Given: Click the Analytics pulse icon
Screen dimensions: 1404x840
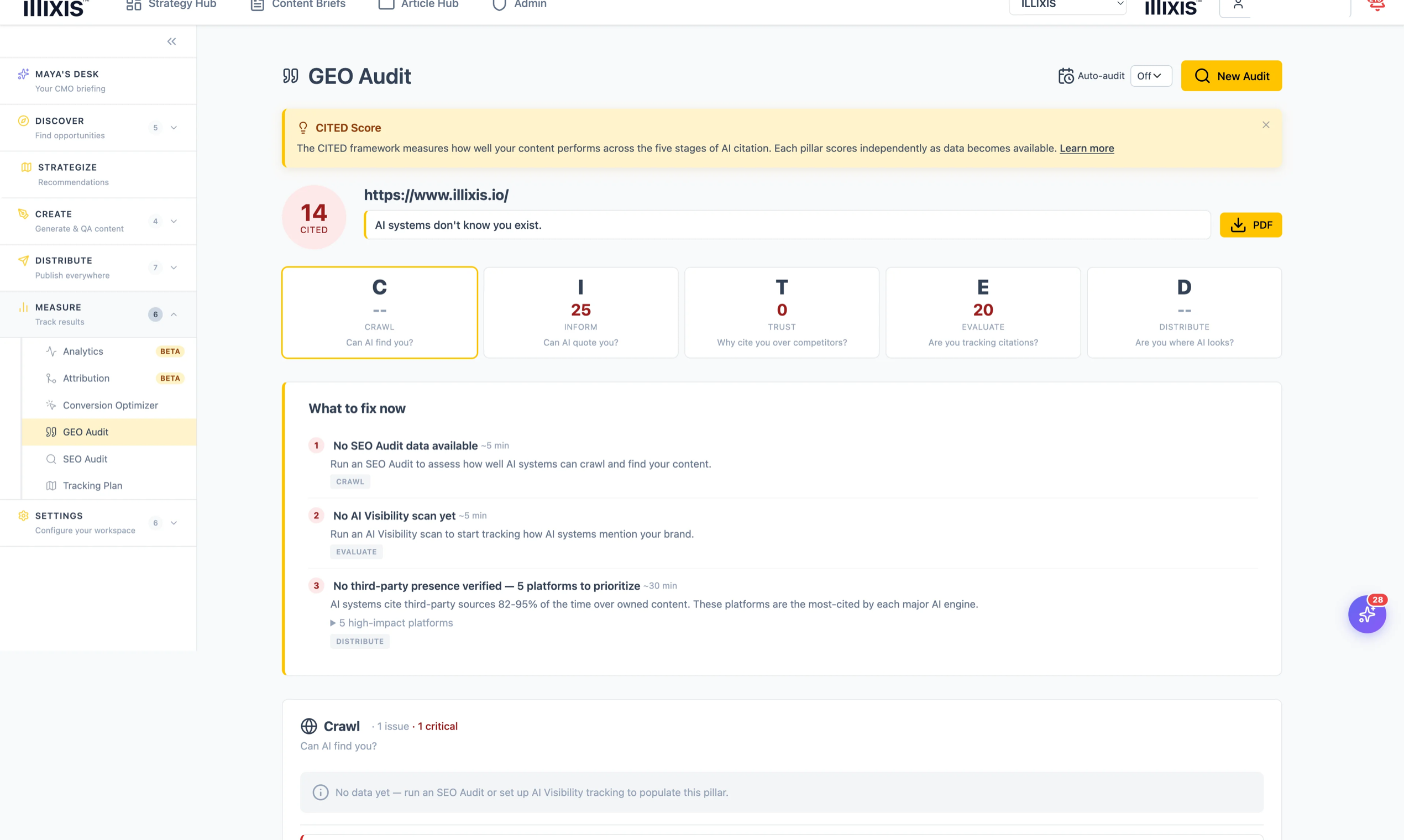Looking at the screenshot, I should pos(51,351).
